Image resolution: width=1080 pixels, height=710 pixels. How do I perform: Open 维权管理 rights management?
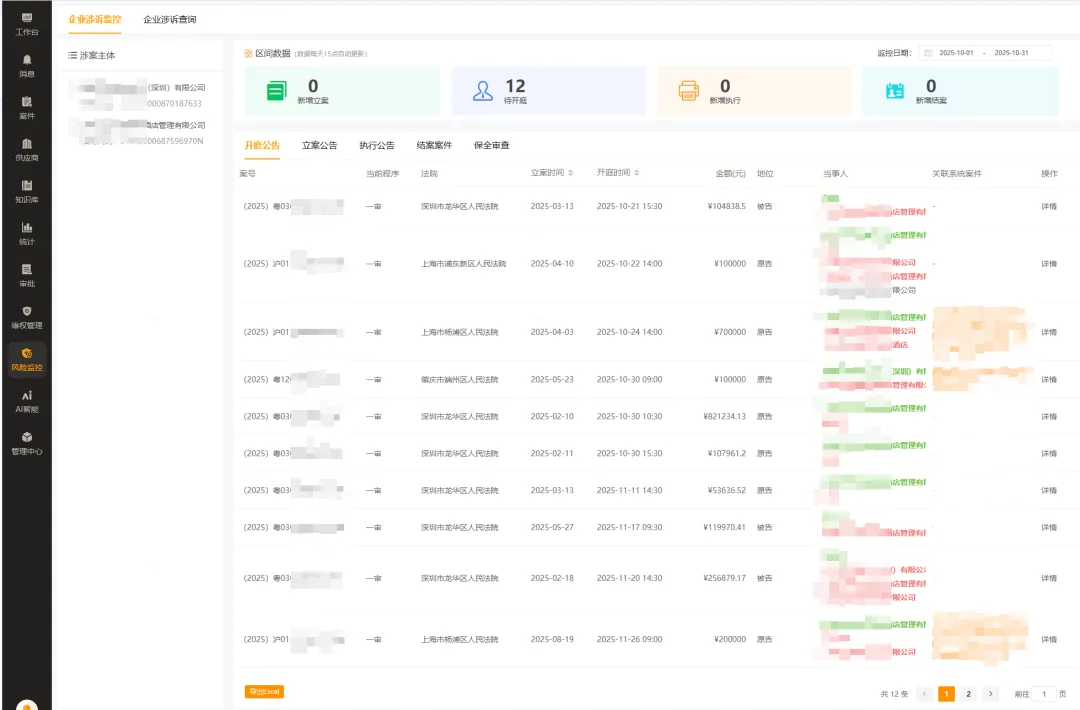(x=26, y=318)
